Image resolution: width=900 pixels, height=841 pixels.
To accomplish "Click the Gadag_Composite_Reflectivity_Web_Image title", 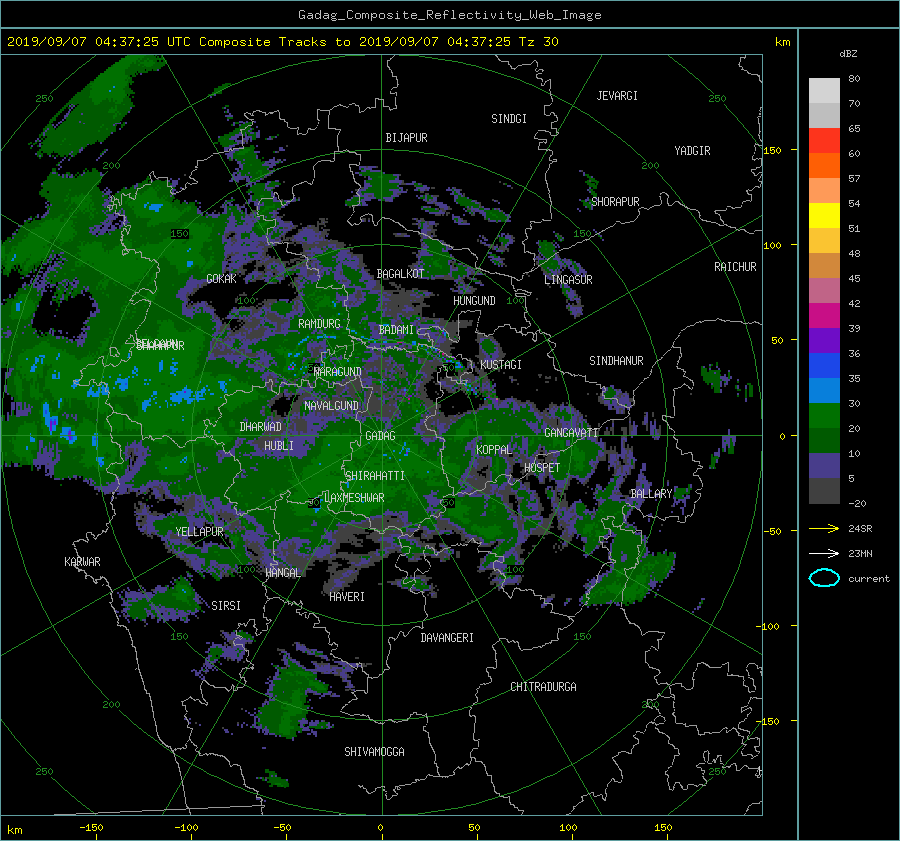I will [449, 15].
